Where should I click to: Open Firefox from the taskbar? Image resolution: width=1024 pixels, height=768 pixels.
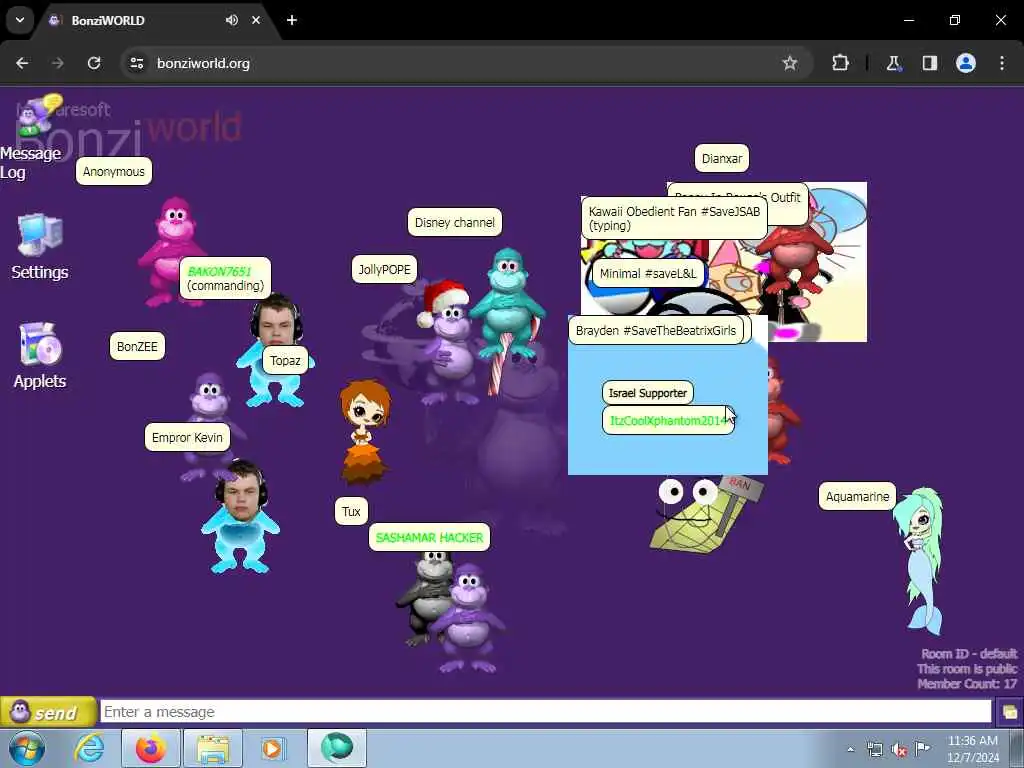click(151, 748)
